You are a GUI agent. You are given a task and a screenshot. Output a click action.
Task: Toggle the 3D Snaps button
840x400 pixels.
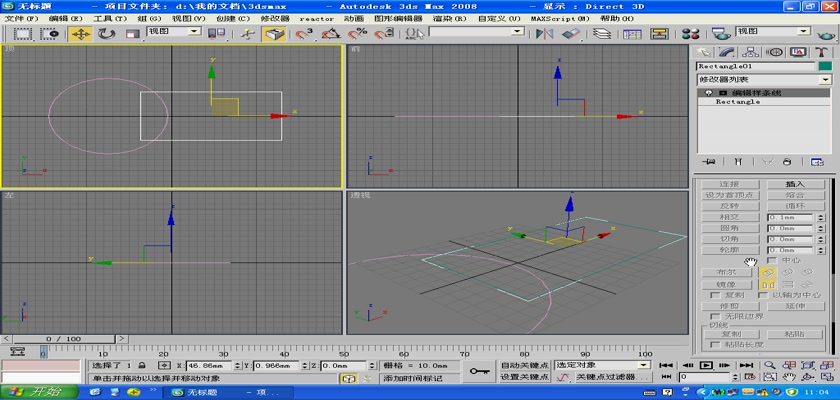coord(305,34)
